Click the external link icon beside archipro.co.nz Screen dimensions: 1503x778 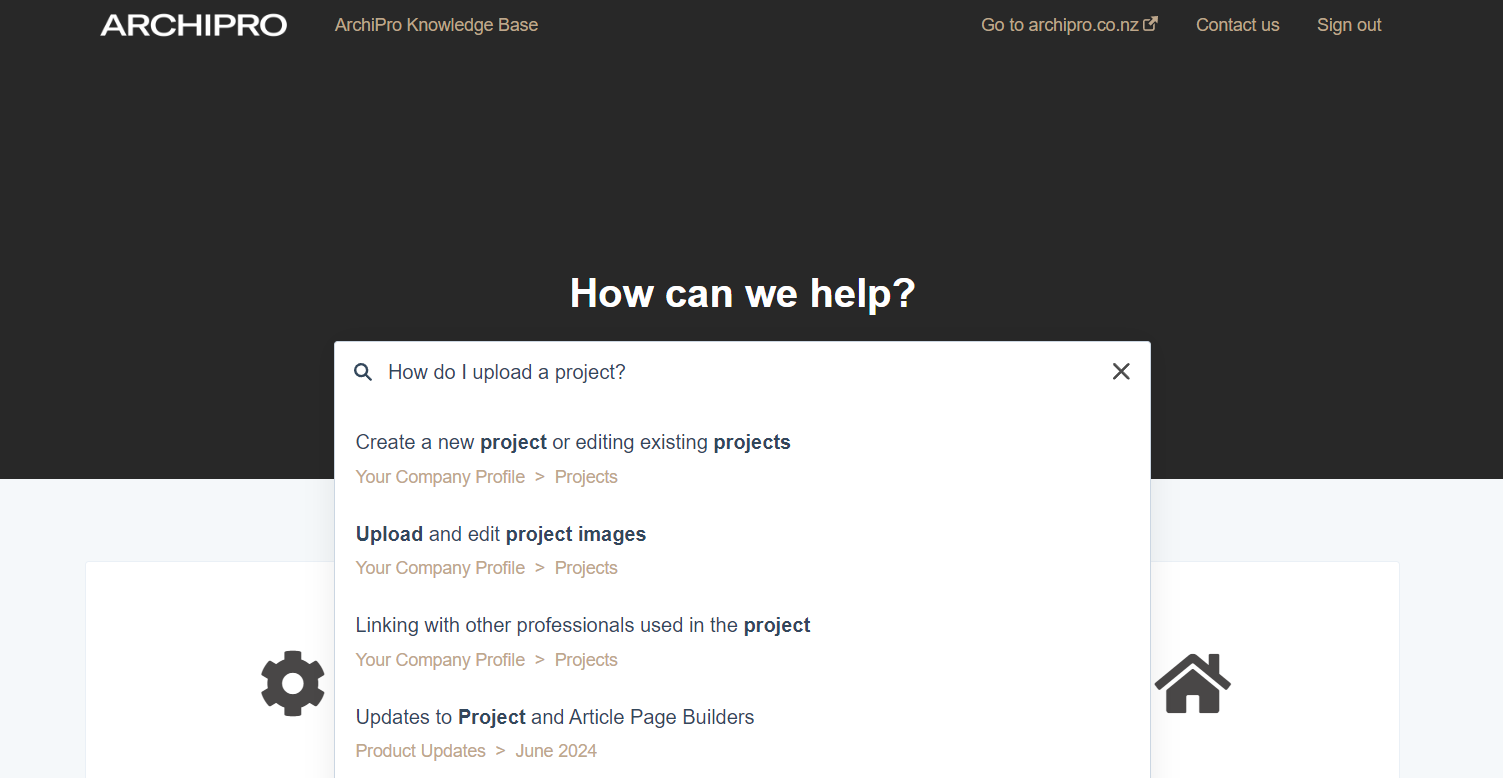click(1151, 22)
